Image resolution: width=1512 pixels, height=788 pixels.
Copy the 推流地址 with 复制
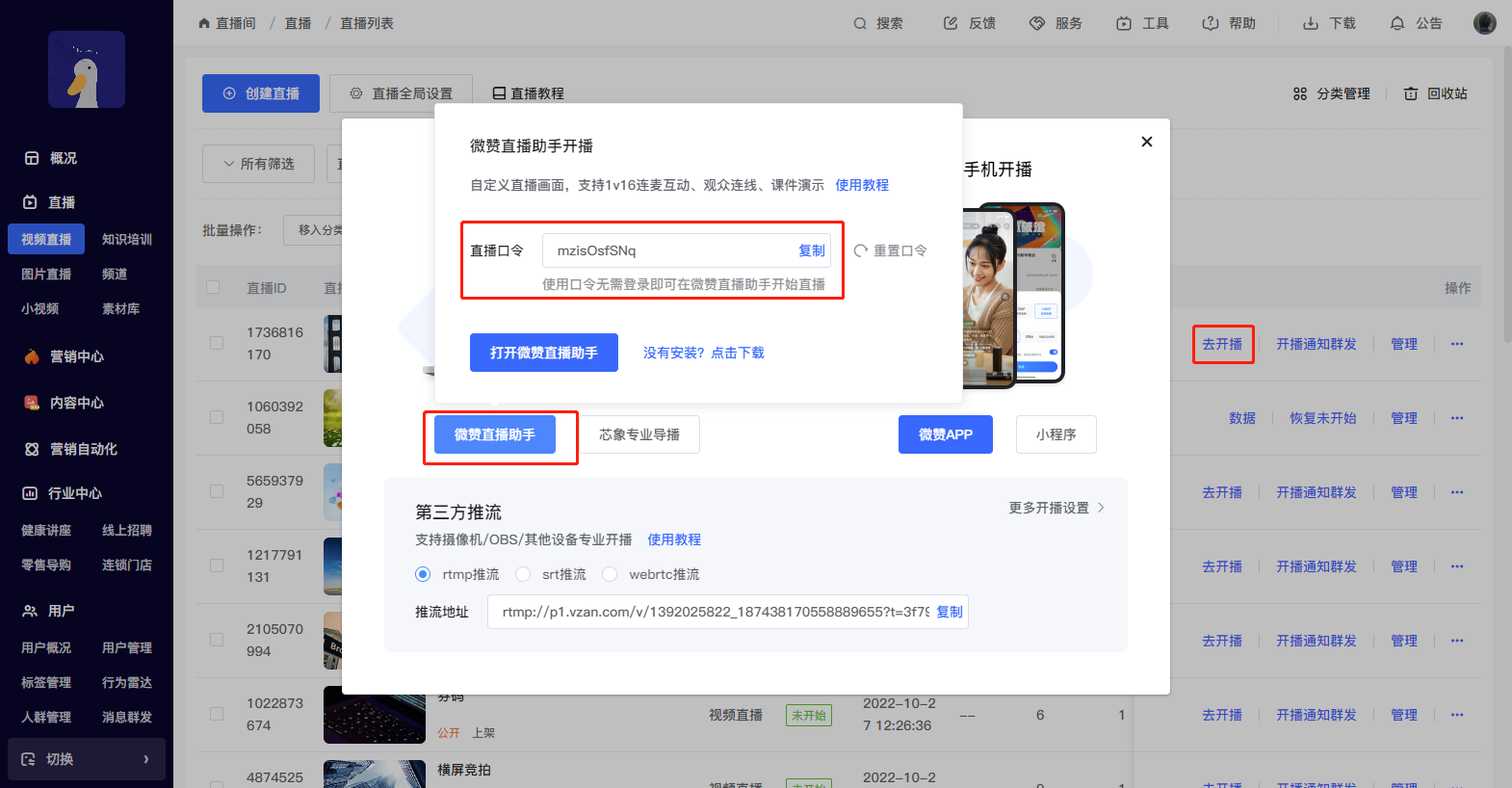click(x=950, y=612)
